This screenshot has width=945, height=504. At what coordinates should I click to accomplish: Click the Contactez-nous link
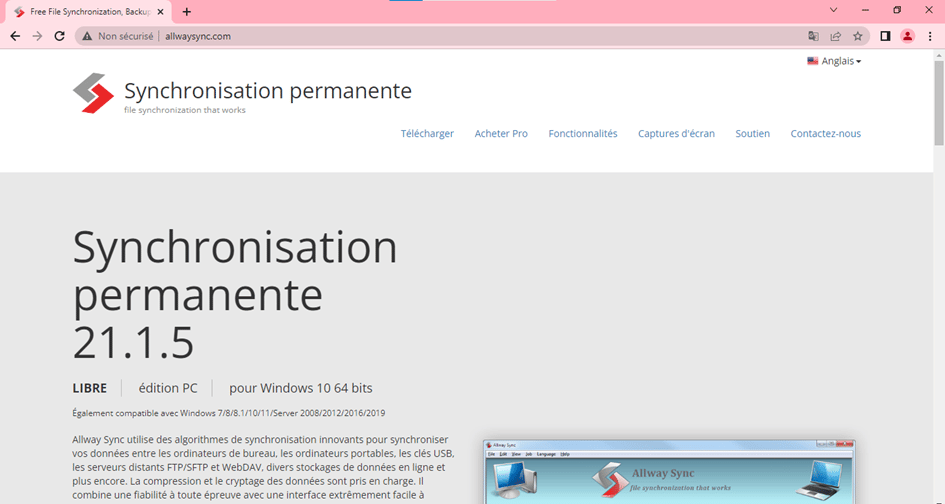tap(825, 134)
